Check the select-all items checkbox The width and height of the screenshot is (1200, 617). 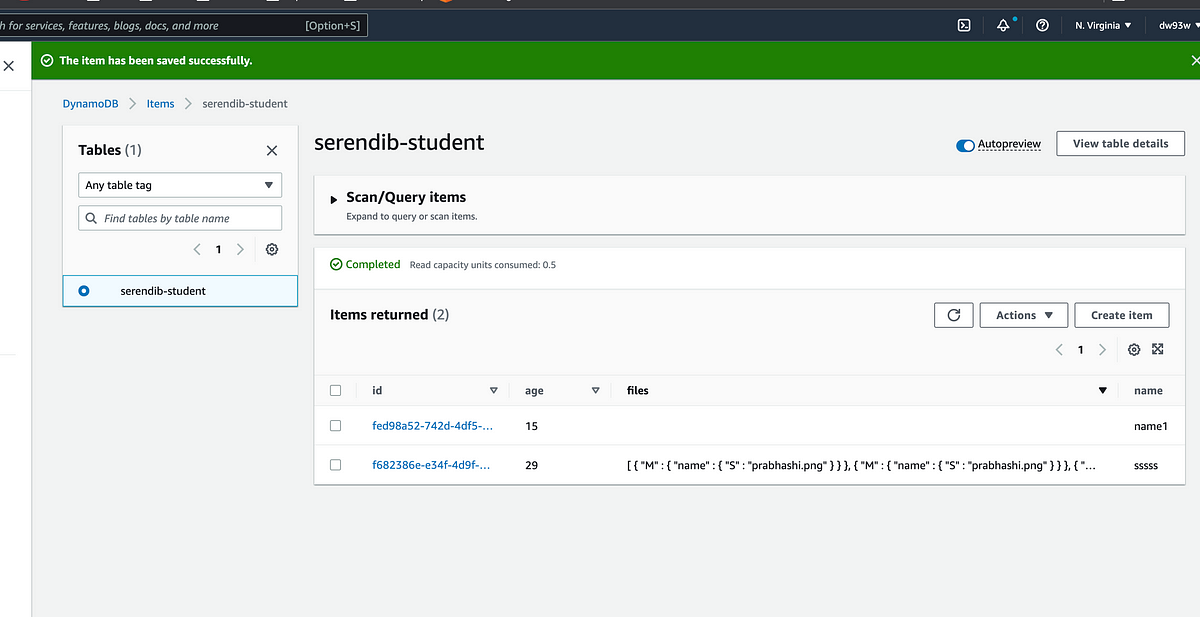(336, 391)
